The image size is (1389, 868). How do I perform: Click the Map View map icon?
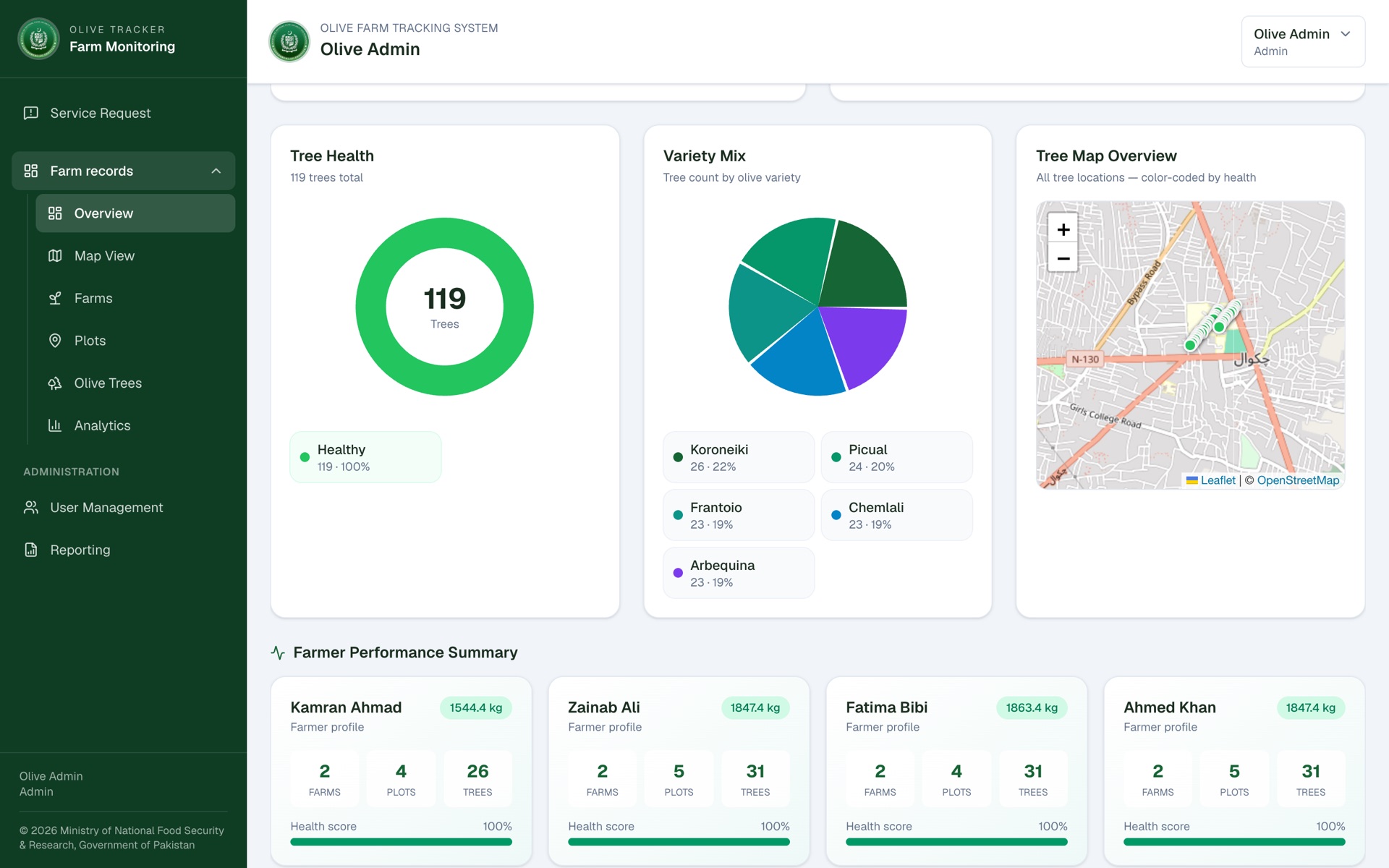[55, 255]
